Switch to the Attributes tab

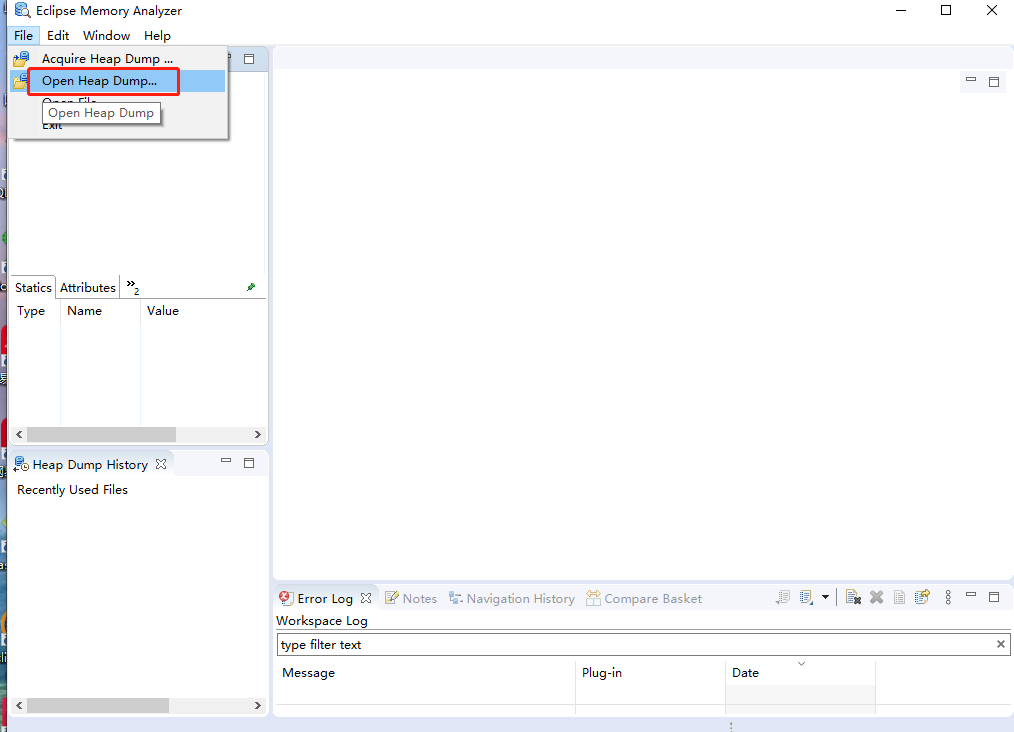pos(88,288)
